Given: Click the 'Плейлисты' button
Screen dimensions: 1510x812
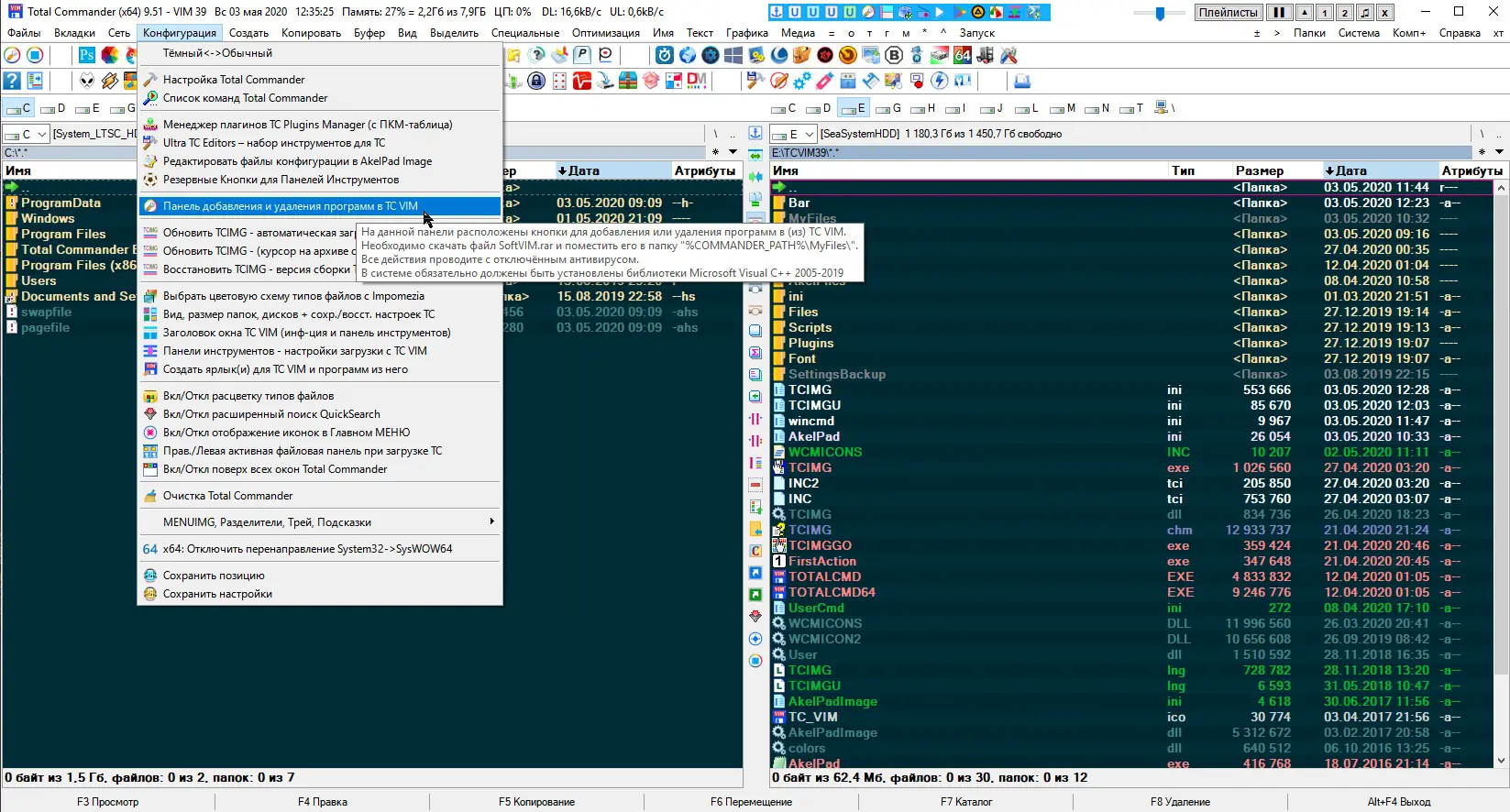Looking at the screenshot, I should pos(1228,13).
